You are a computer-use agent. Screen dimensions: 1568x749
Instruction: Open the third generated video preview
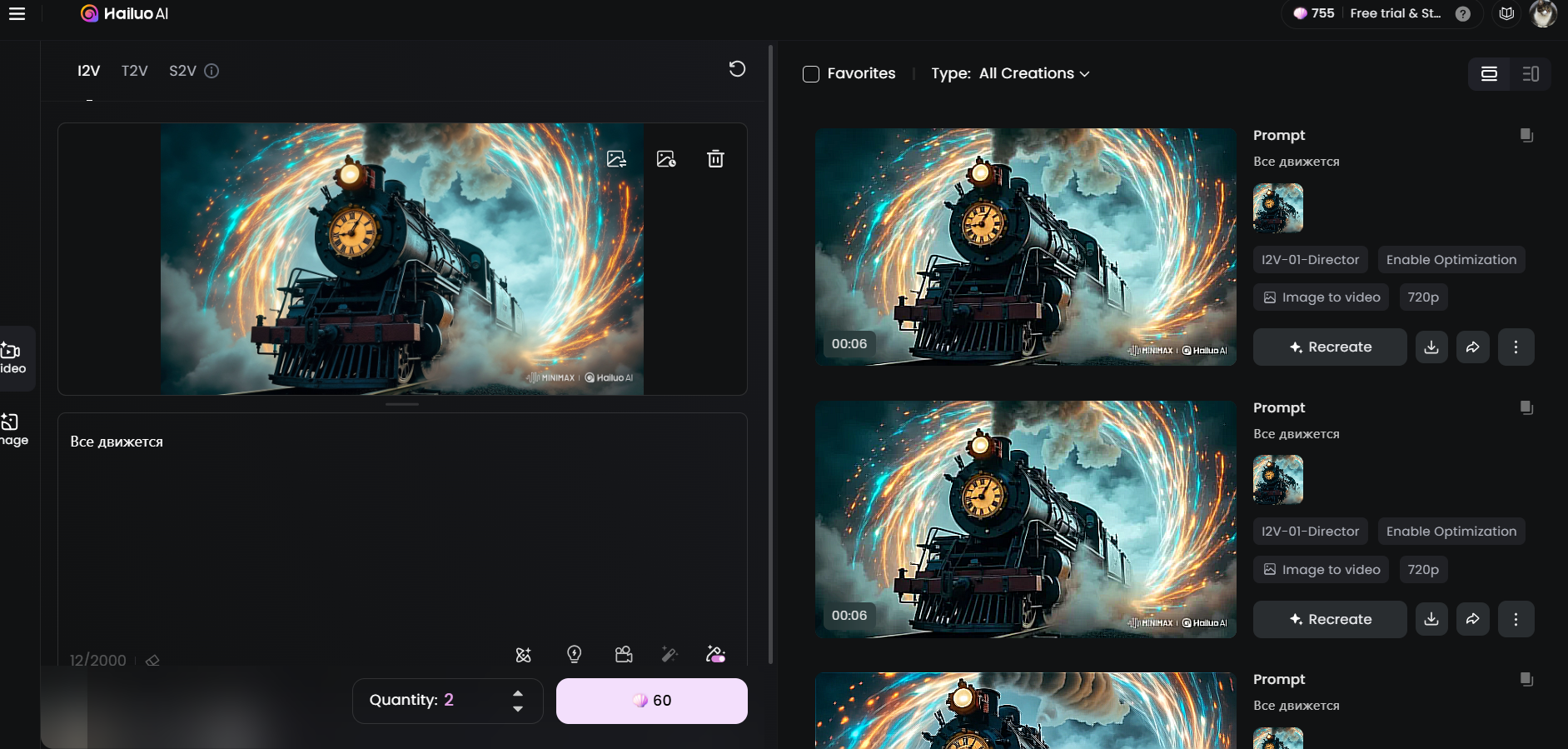tap(1026, 711)
